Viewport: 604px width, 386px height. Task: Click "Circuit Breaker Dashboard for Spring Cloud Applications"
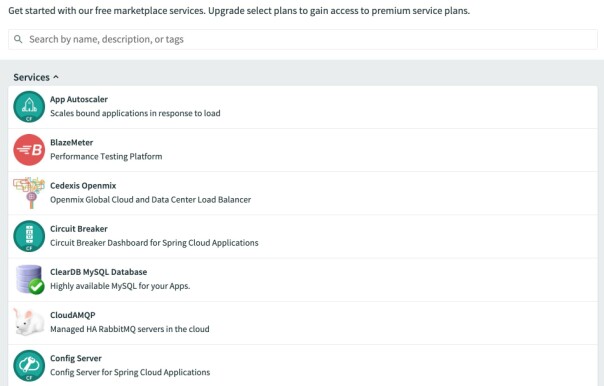[154, 243]
